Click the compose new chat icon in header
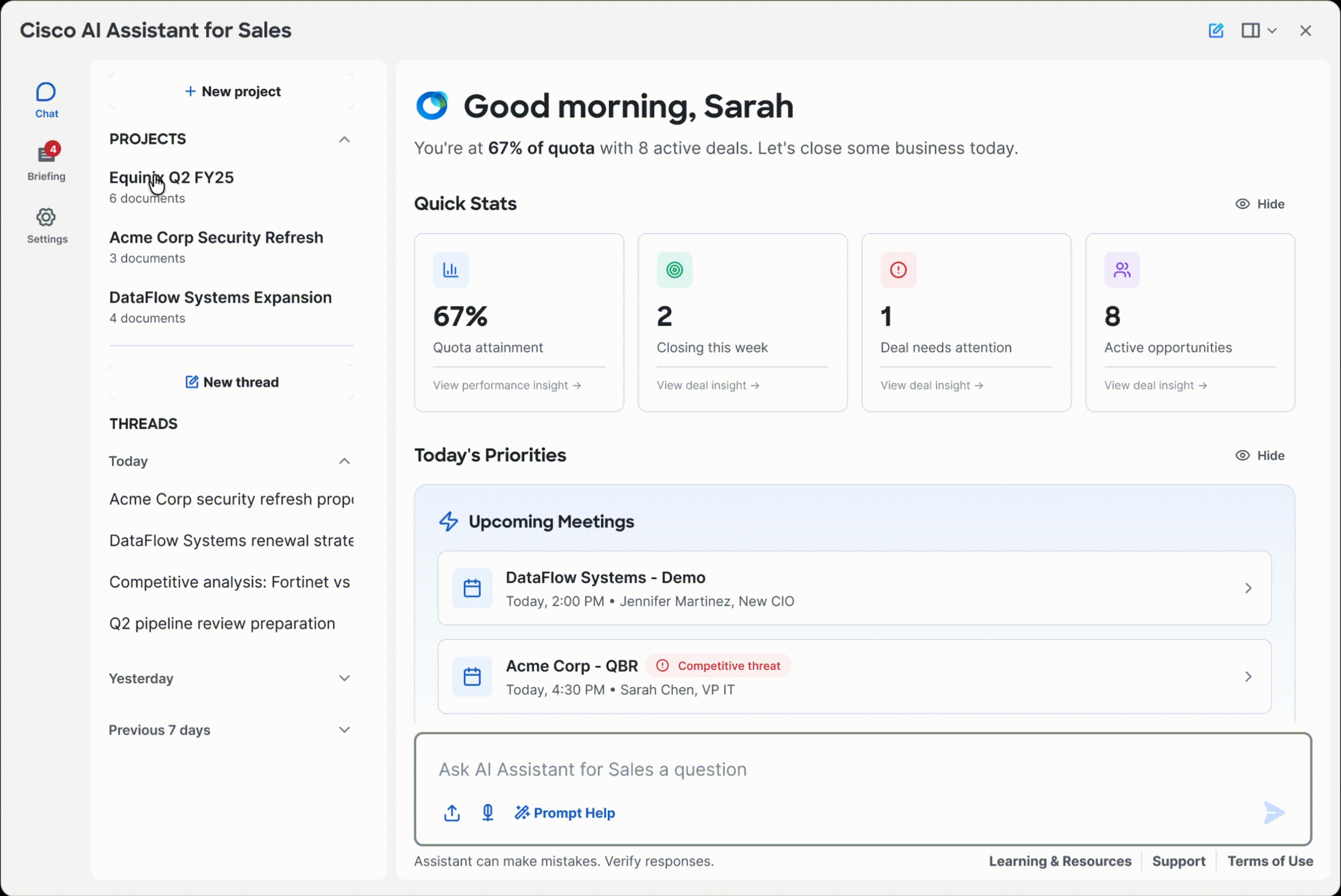 [x=1216, y=30]
